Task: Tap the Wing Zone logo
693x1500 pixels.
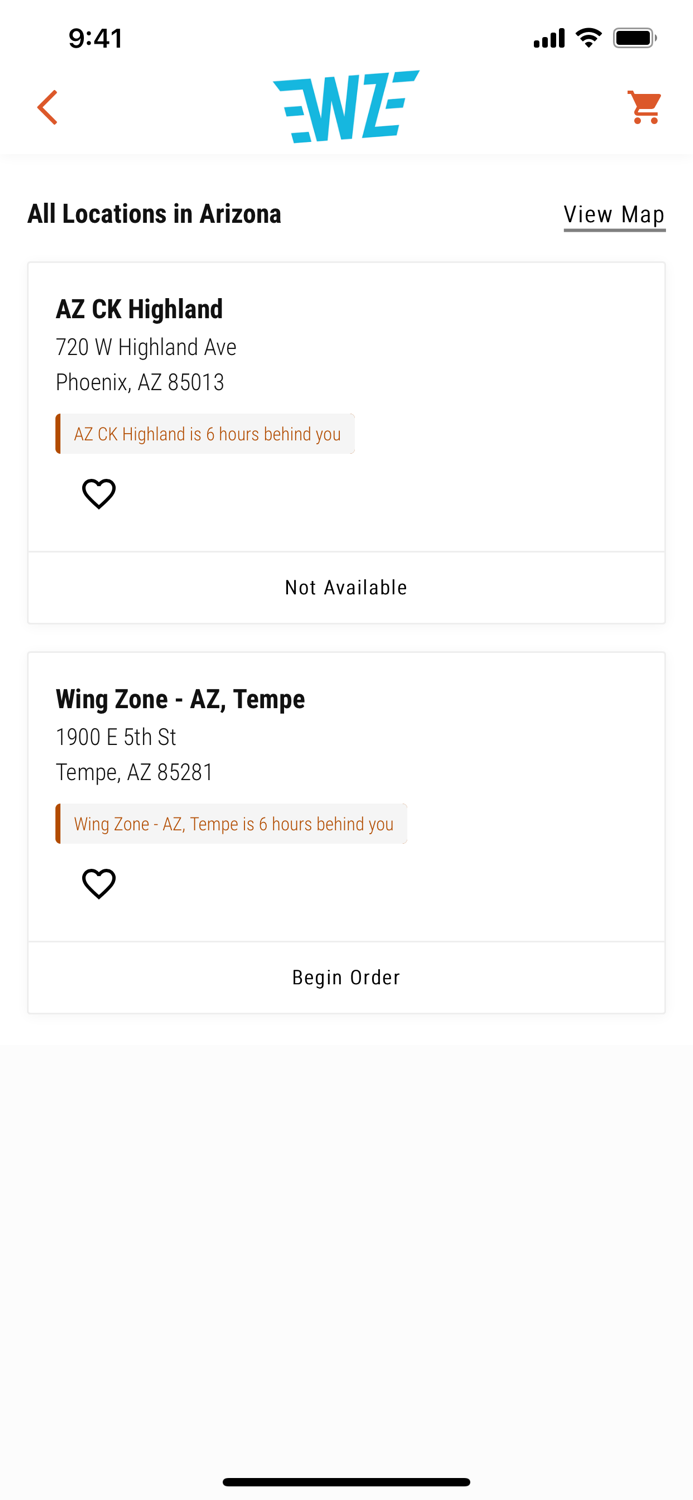Action: coord(346,105)
